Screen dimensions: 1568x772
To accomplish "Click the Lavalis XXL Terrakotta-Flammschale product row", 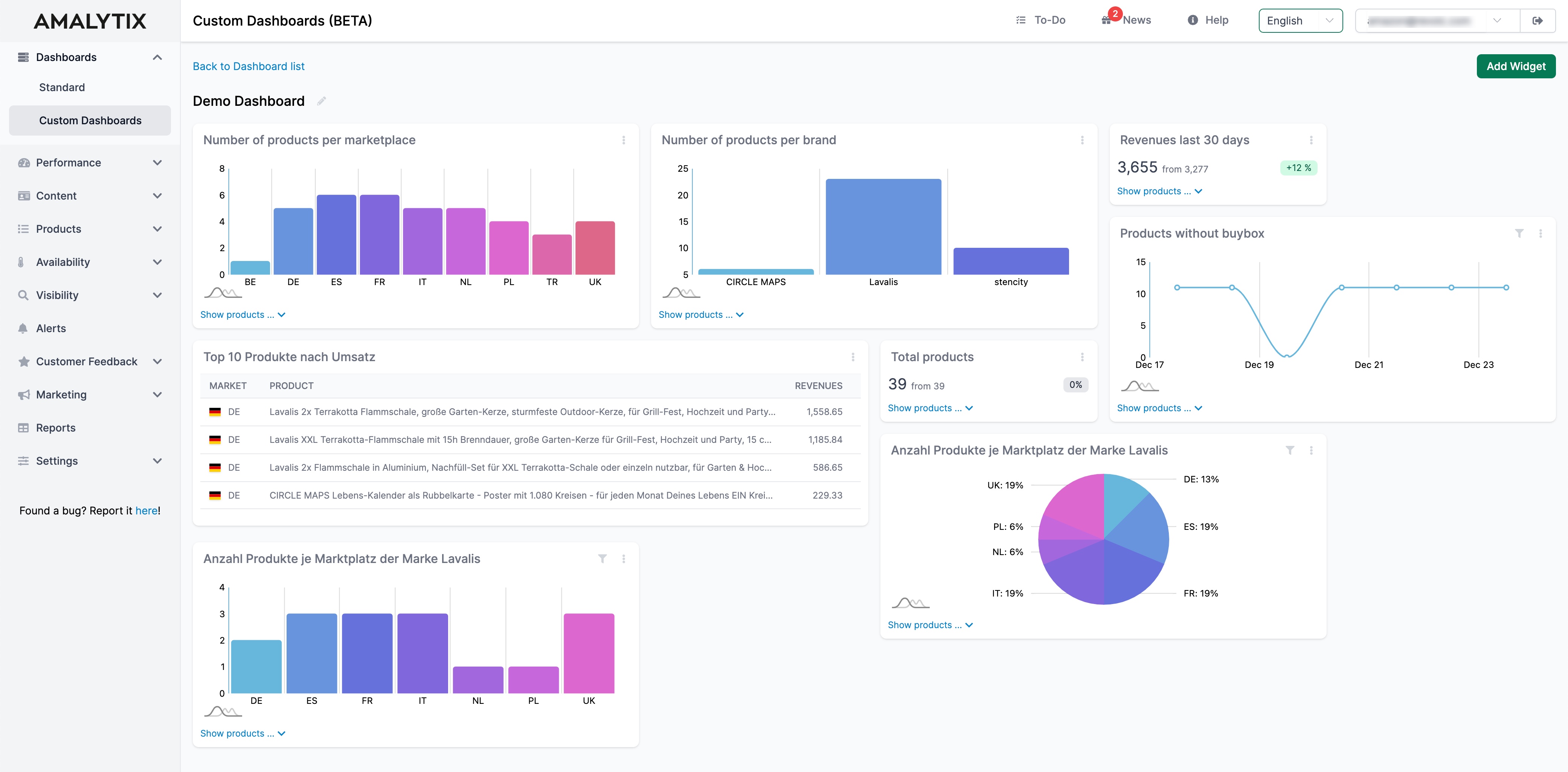I will coord(530,439).
